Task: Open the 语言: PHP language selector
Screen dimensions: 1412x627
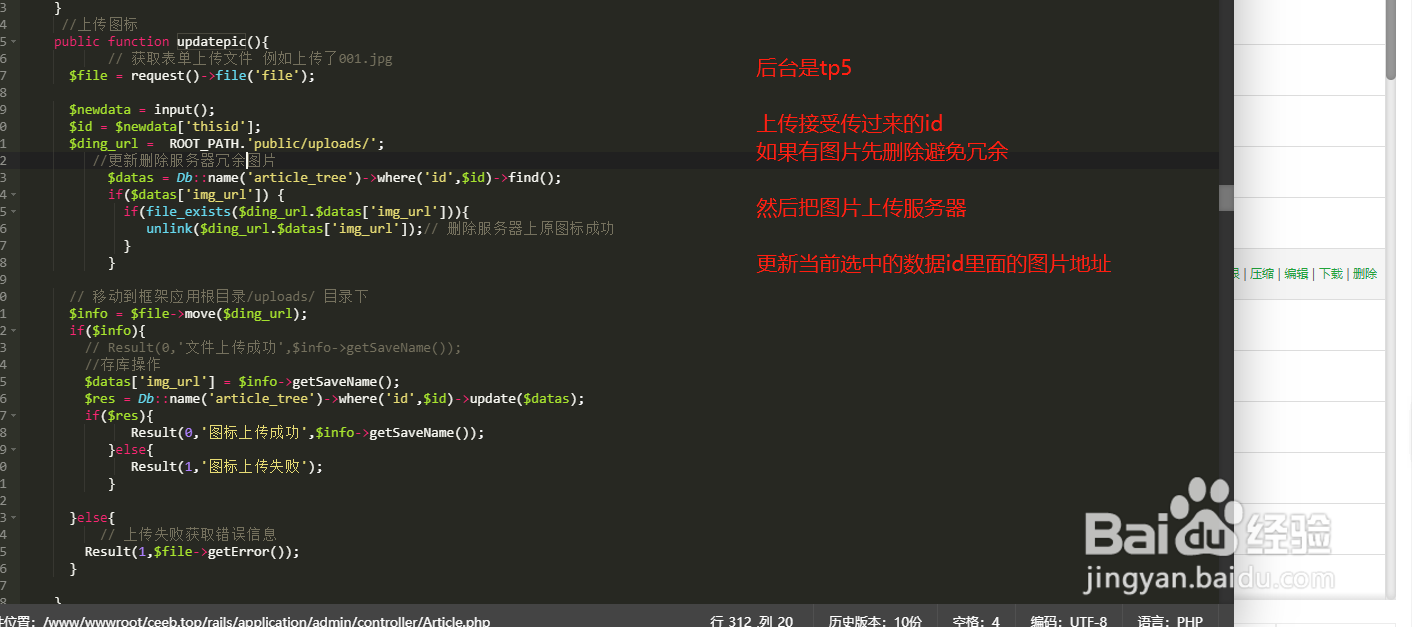Action: [x=1170, y=621]
